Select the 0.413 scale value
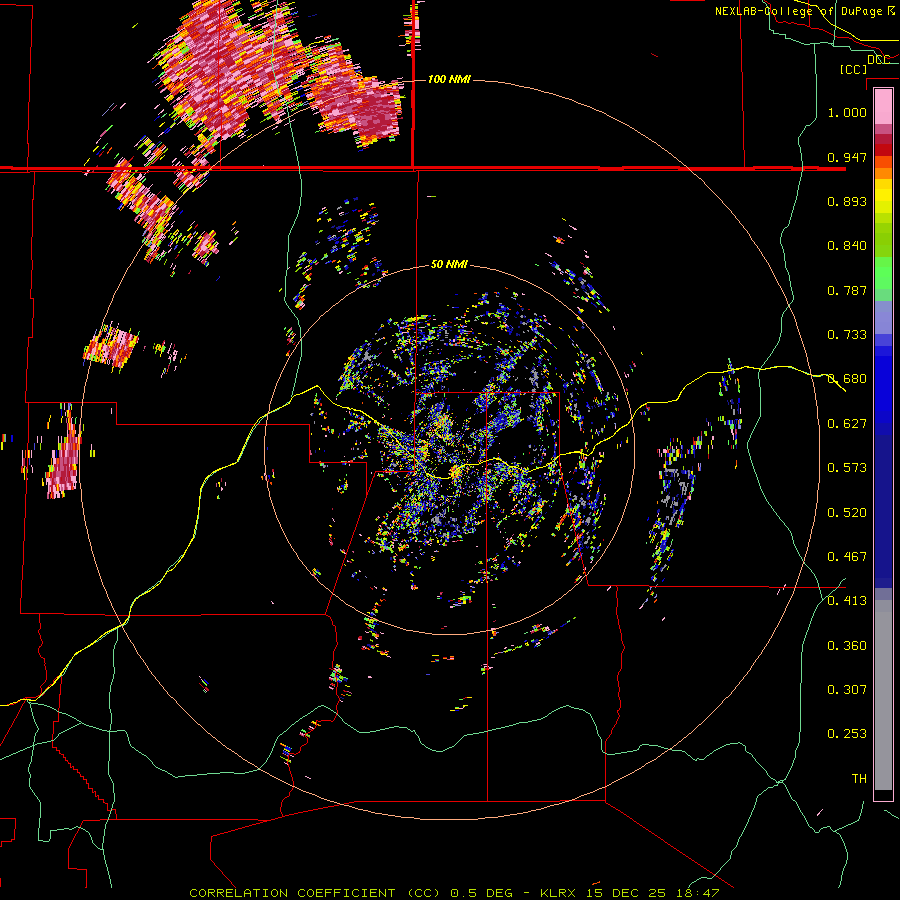900x900 pixels. [847, 601]
